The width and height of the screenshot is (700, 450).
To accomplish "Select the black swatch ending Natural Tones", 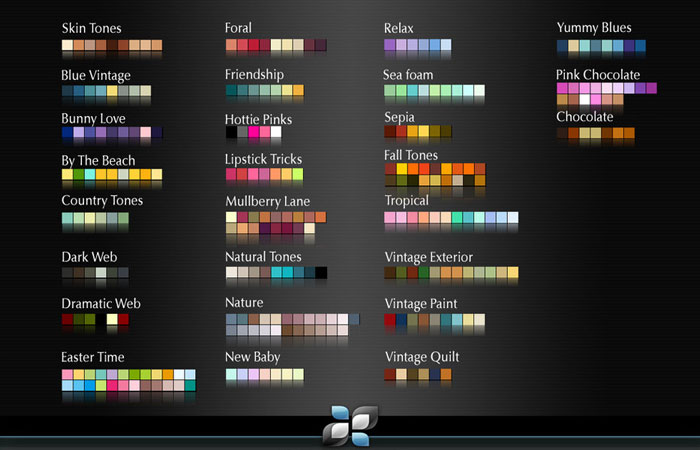I will (x=321, y=272).
